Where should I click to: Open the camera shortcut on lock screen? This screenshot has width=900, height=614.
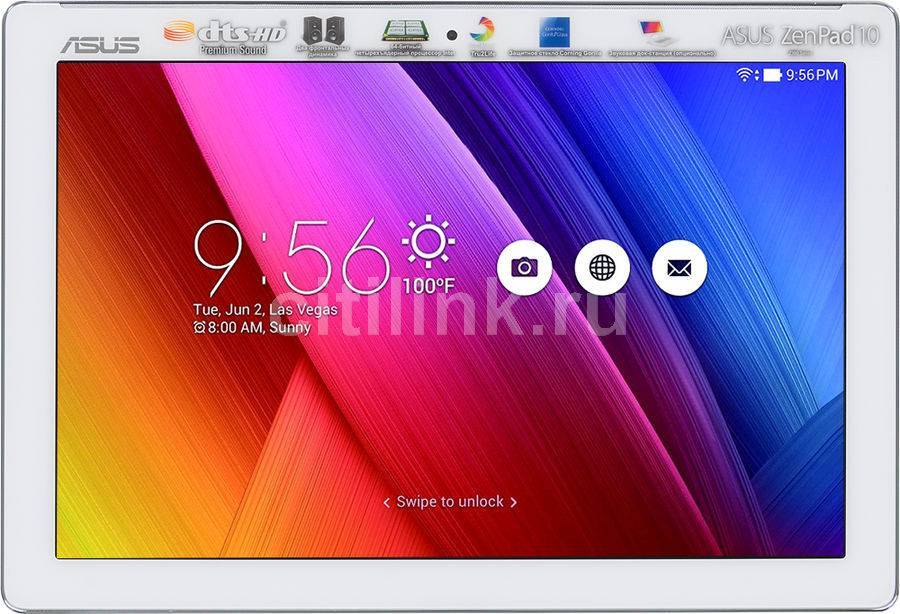(x=524, y=267)
